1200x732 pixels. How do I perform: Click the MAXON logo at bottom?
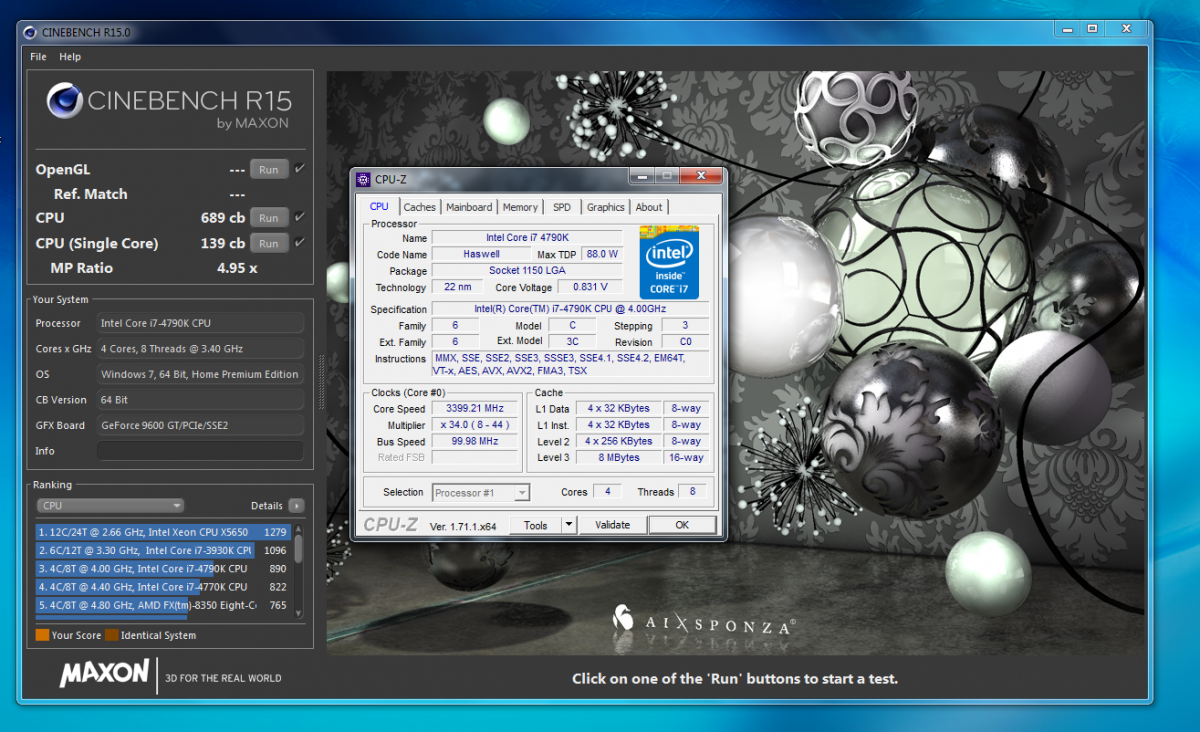tap(104, 674)
